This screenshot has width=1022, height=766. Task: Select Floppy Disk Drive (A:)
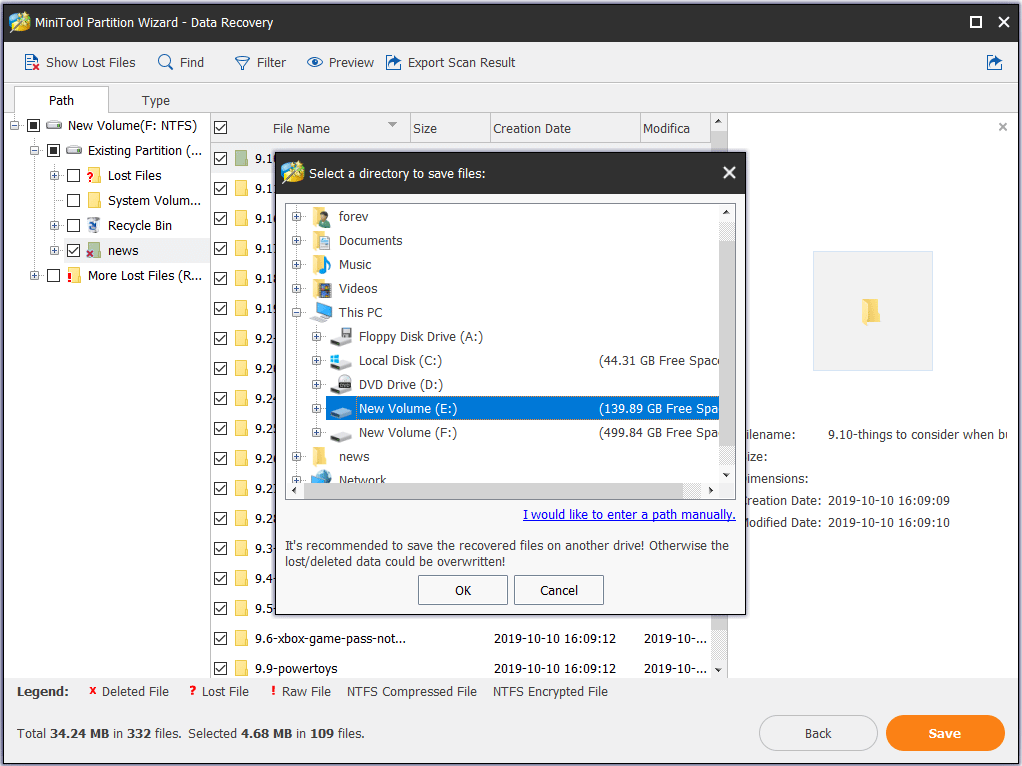tap(407, 336)
